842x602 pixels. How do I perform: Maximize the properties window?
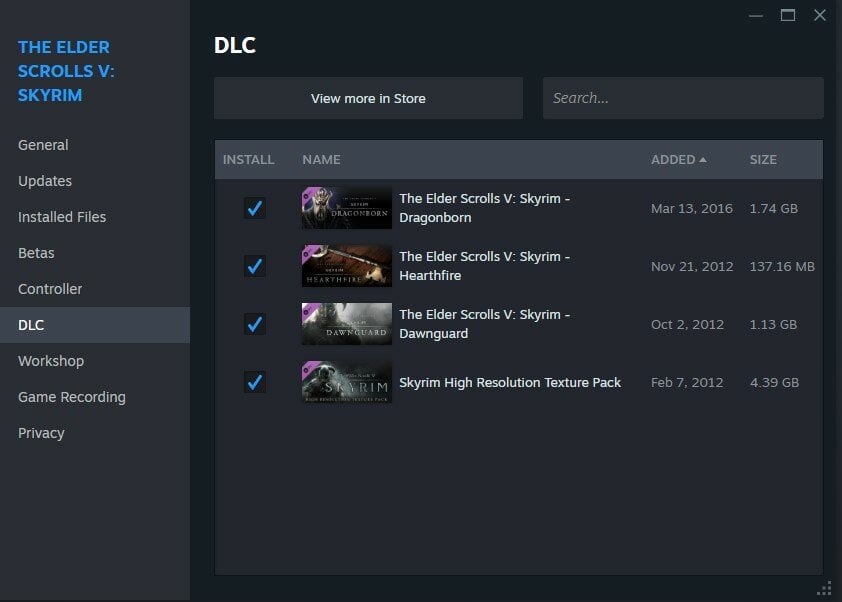(x=788, y=15)
